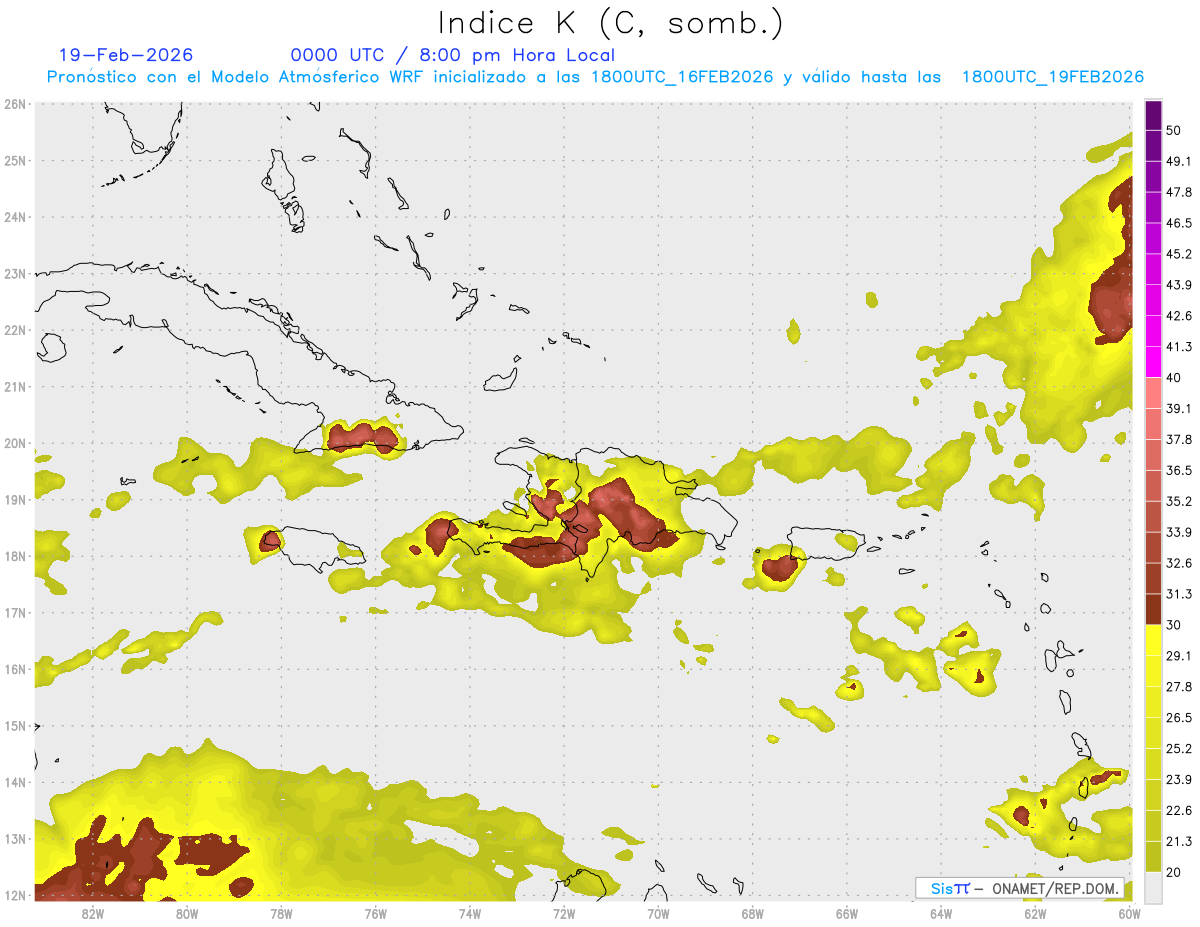Click the colorbar label '43.9'
This screenshot has height=927, width=1200.
(1178, 285)
